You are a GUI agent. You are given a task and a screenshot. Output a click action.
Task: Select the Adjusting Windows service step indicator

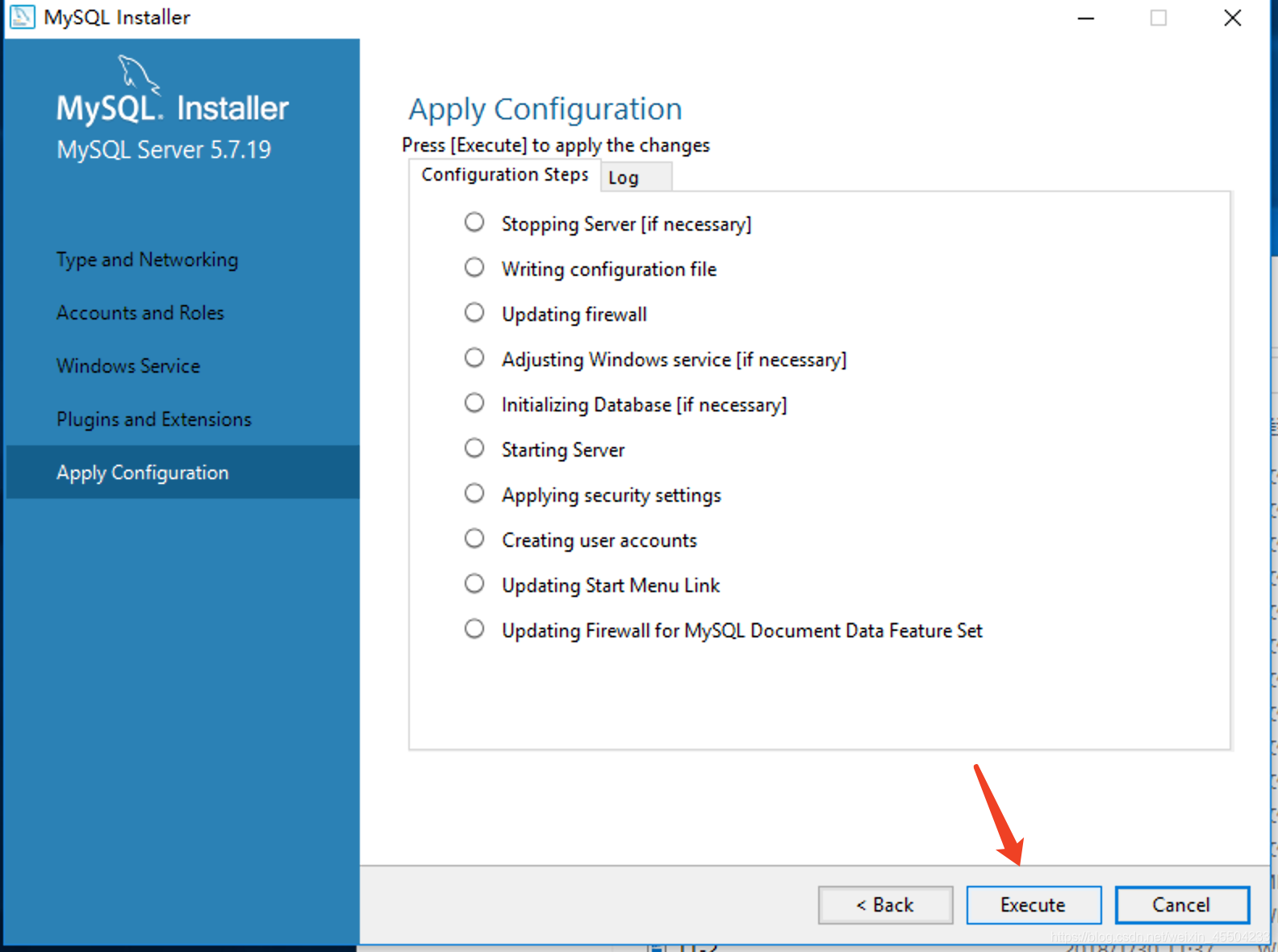click(x=474, y=357)
